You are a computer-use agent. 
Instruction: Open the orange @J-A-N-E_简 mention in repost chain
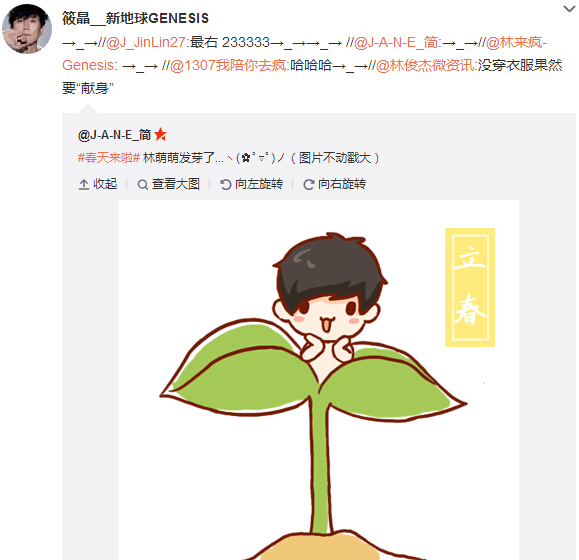(x=396, y=42)
